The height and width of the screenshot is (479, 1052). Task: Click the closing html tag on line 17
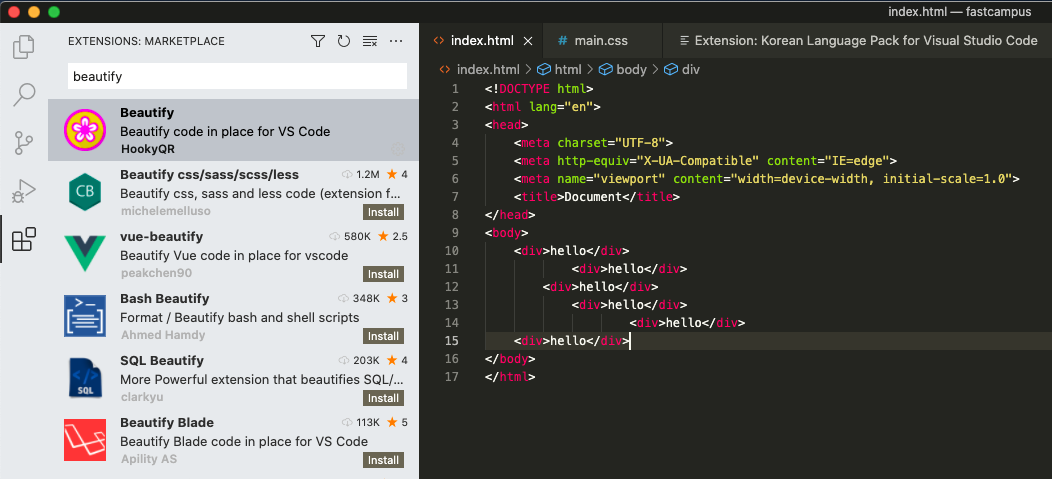(511, 376)
